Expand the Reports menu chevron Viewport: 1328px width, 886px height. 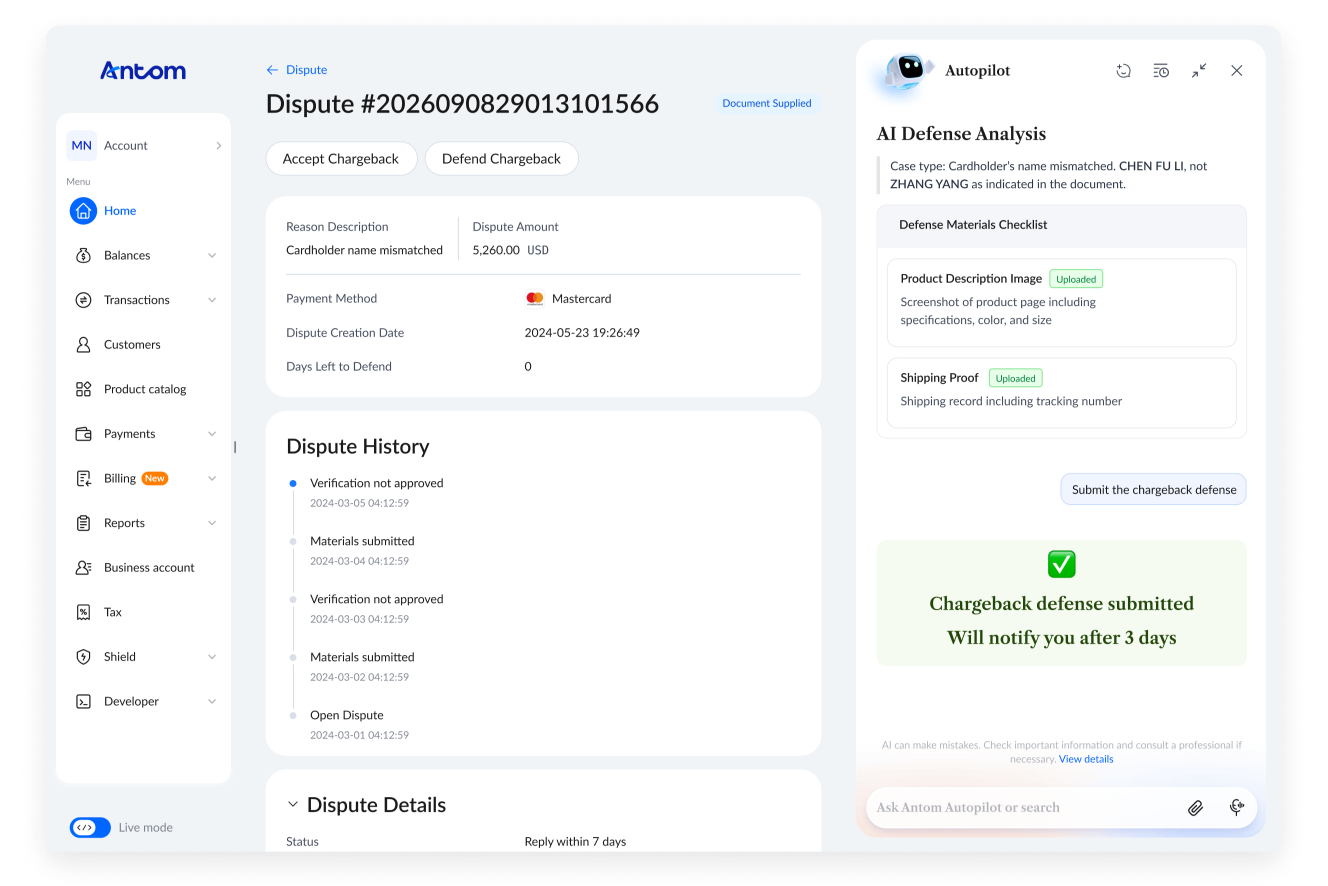[212, 523]
